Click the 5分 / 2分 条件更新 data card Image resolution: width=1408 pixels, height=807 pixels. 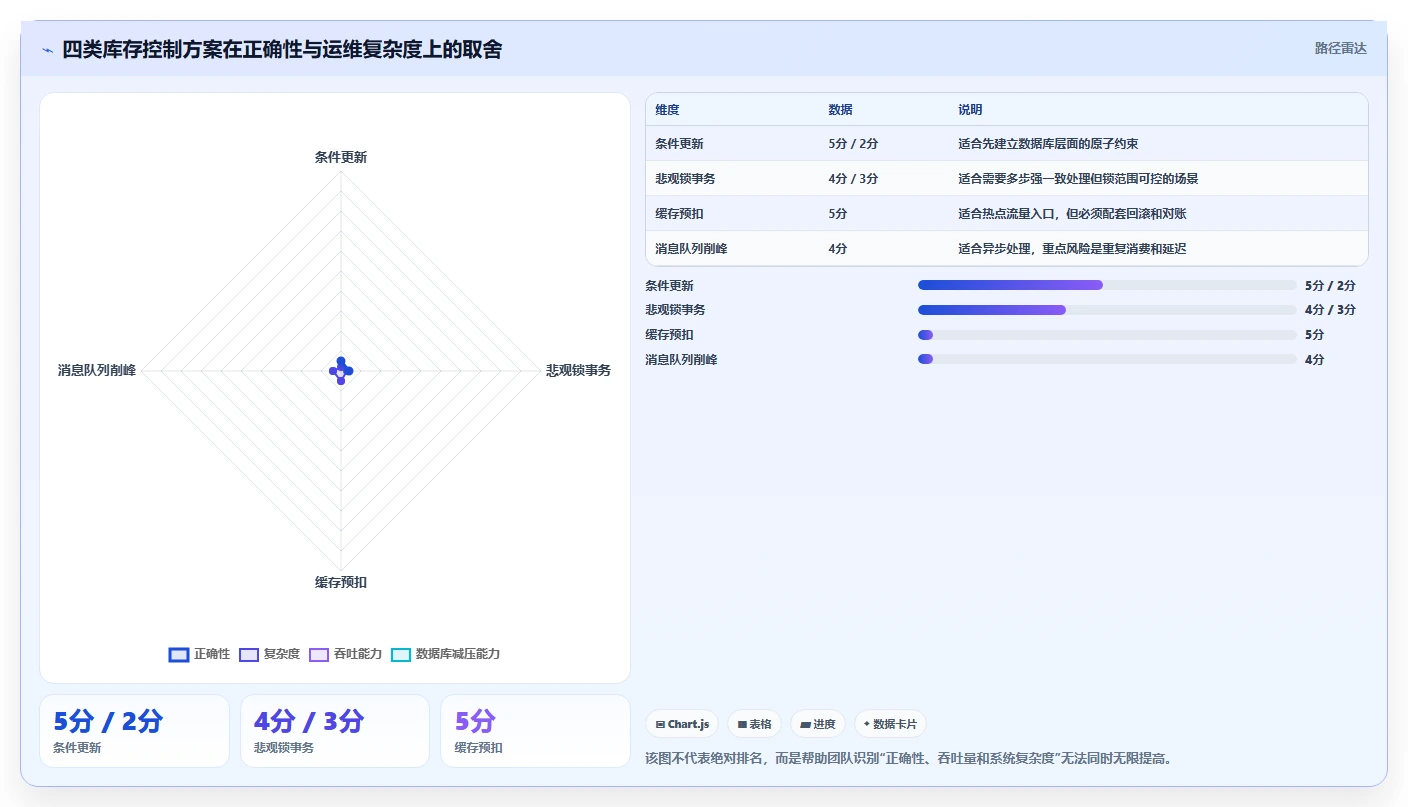pyautogui.click(x=134, y=731)
